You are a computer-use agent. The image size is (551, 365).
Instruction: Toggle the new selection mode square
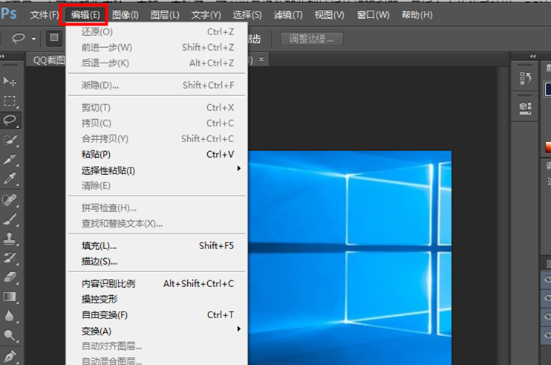pos(54,37)
